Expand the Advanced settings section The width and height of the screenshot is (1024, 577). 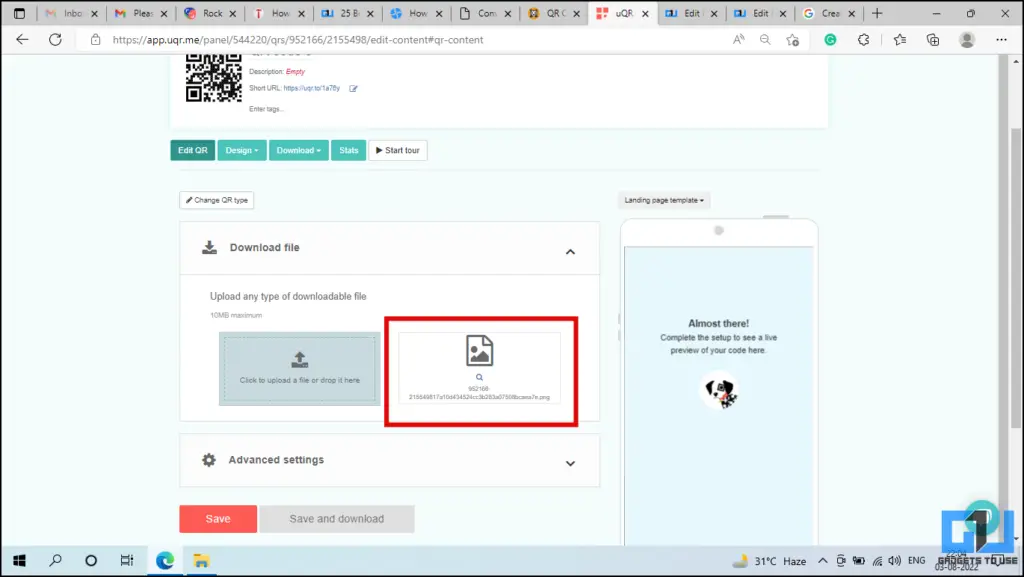pyautogui.click(x=570, y=463)
